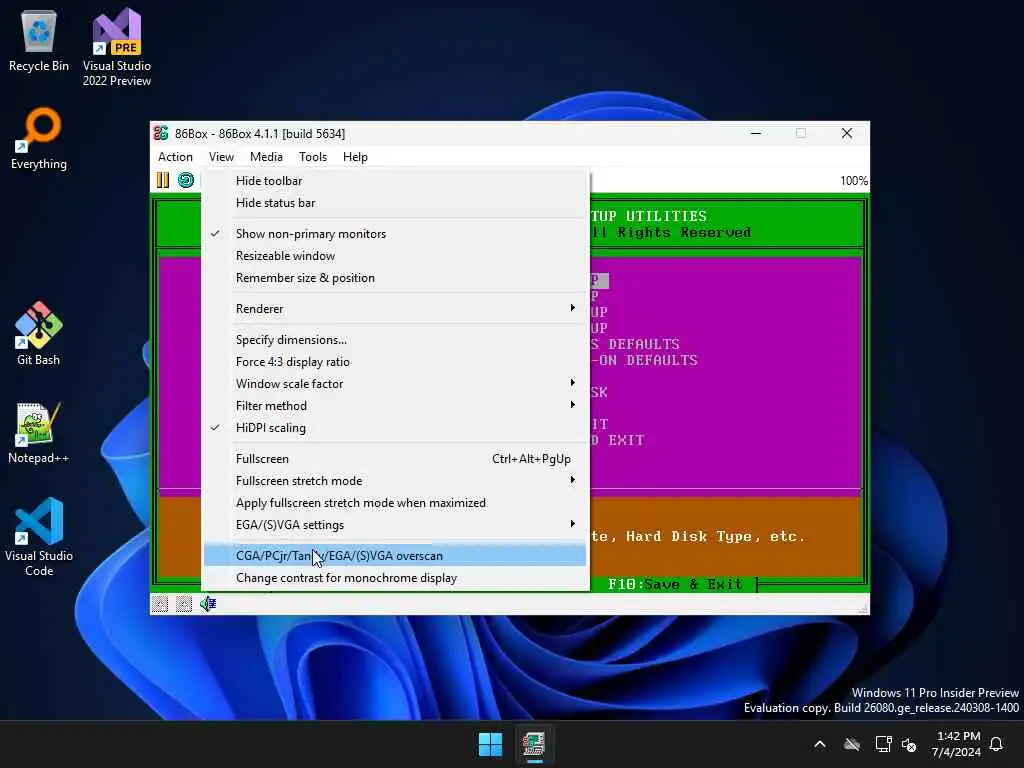Open the Help menu

click(x=355, y=157)
